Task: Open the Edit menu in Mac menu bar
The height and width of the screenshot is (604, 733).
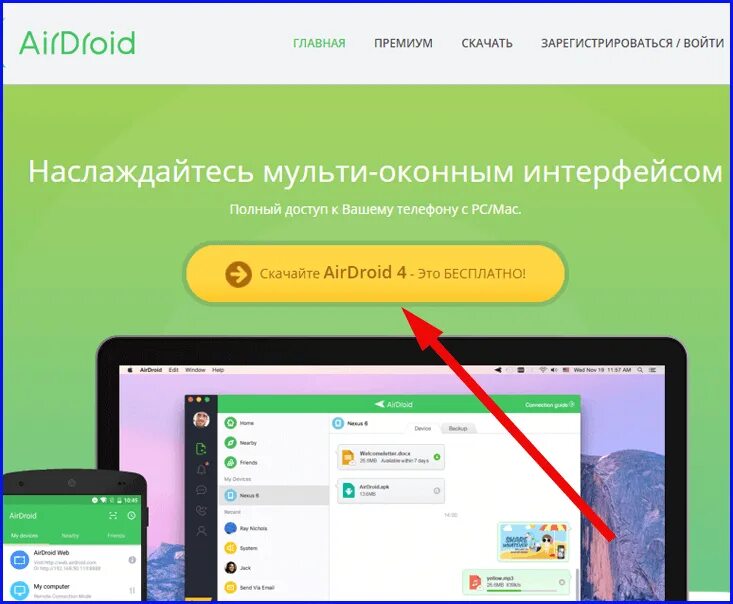Action: coord(173,370)
